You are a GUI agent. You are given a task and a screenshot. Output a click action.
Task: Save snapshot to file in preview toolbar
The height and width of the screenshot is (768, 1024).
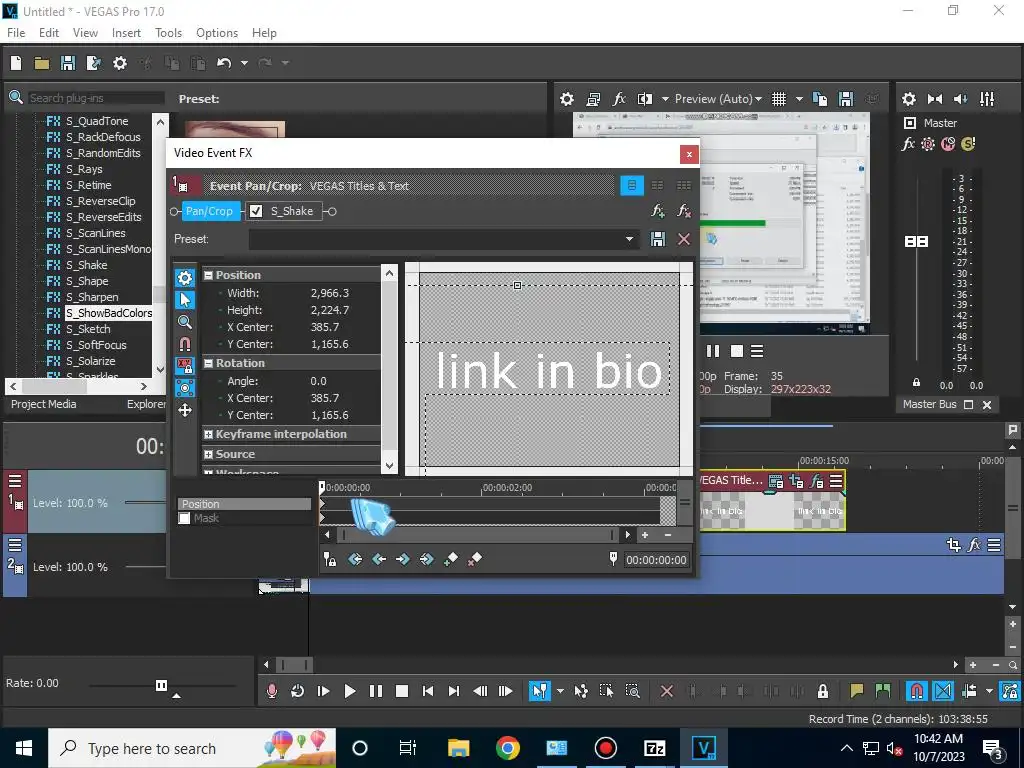[846, 99]
